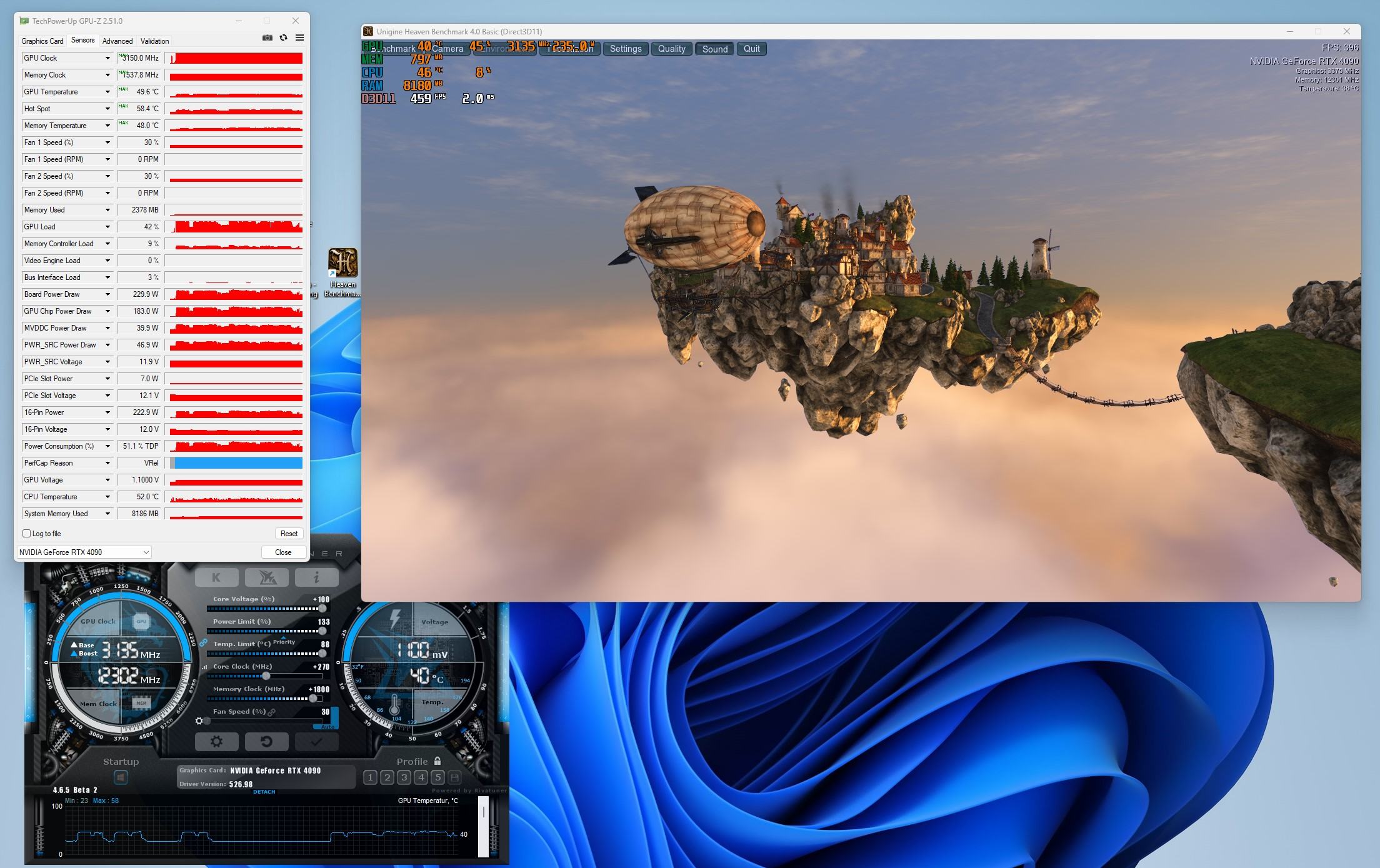The height and width of the screenshot is (868, 1380).
Task: Toggle the fan speed sync link icon
Action: 272,712
